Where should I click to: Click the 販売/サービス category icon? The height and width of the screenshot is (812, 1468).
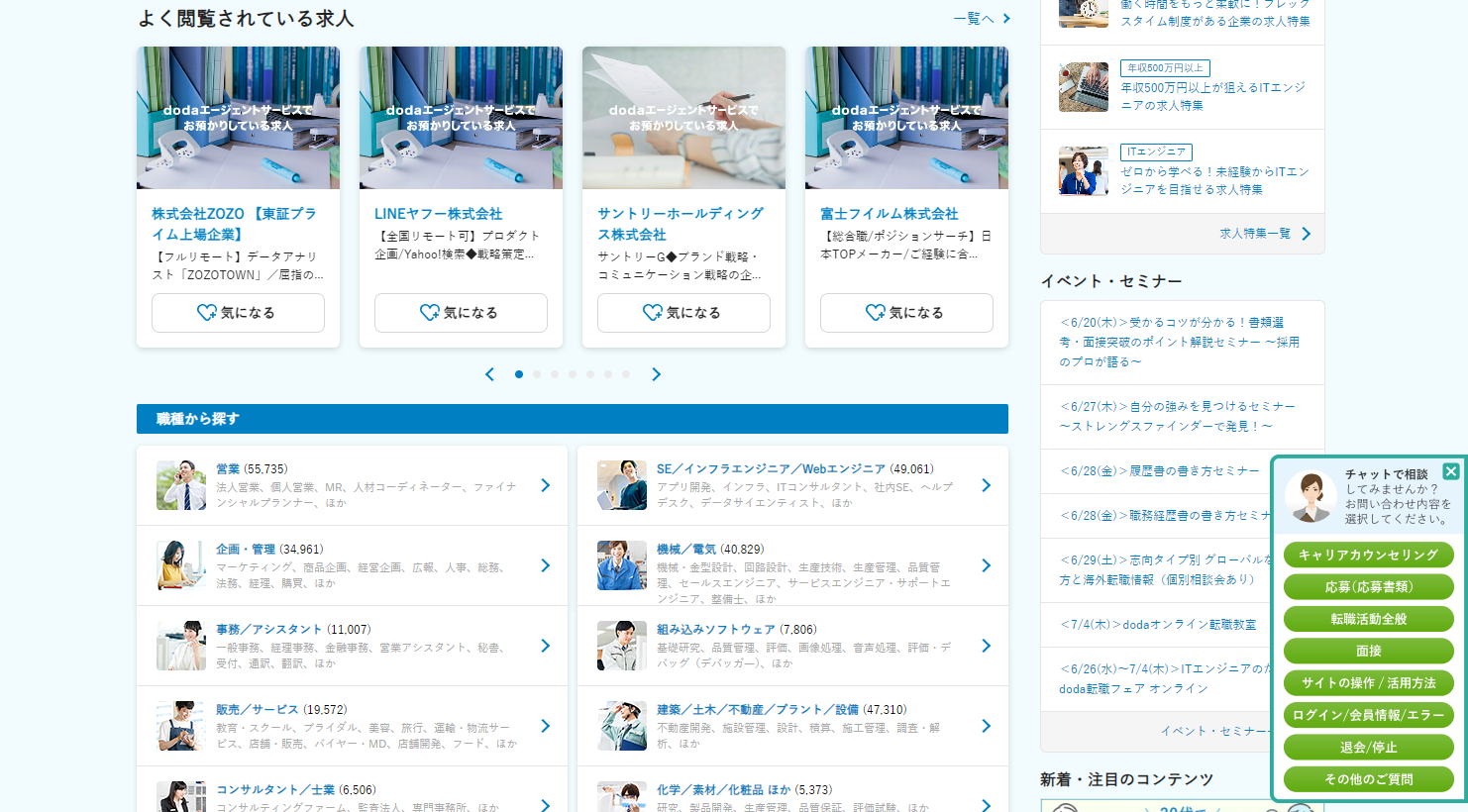tap(181, 726)
